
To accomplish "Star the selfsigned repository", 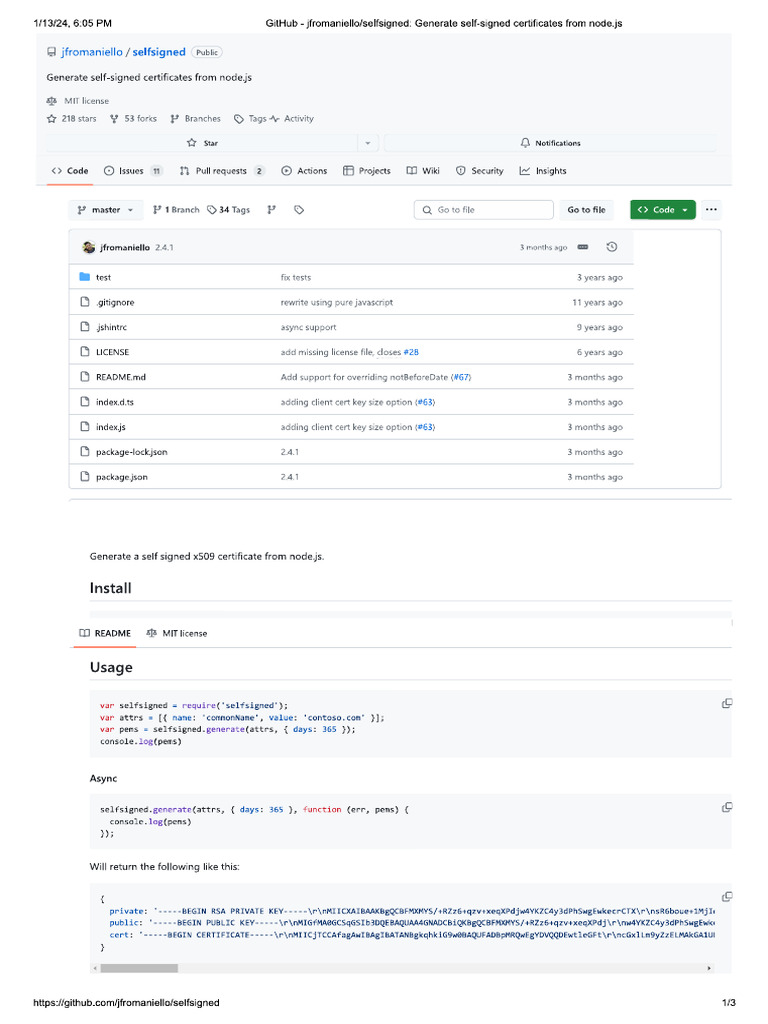I will click(x=203, y=143).
